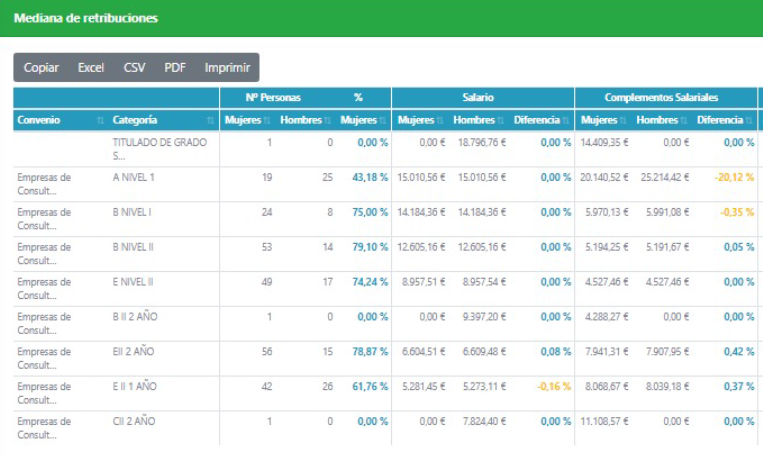Export the table as PDF

175,68
